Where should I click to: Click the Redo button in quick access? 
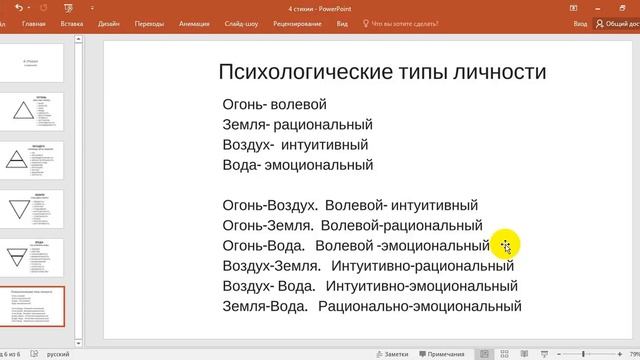43,8
